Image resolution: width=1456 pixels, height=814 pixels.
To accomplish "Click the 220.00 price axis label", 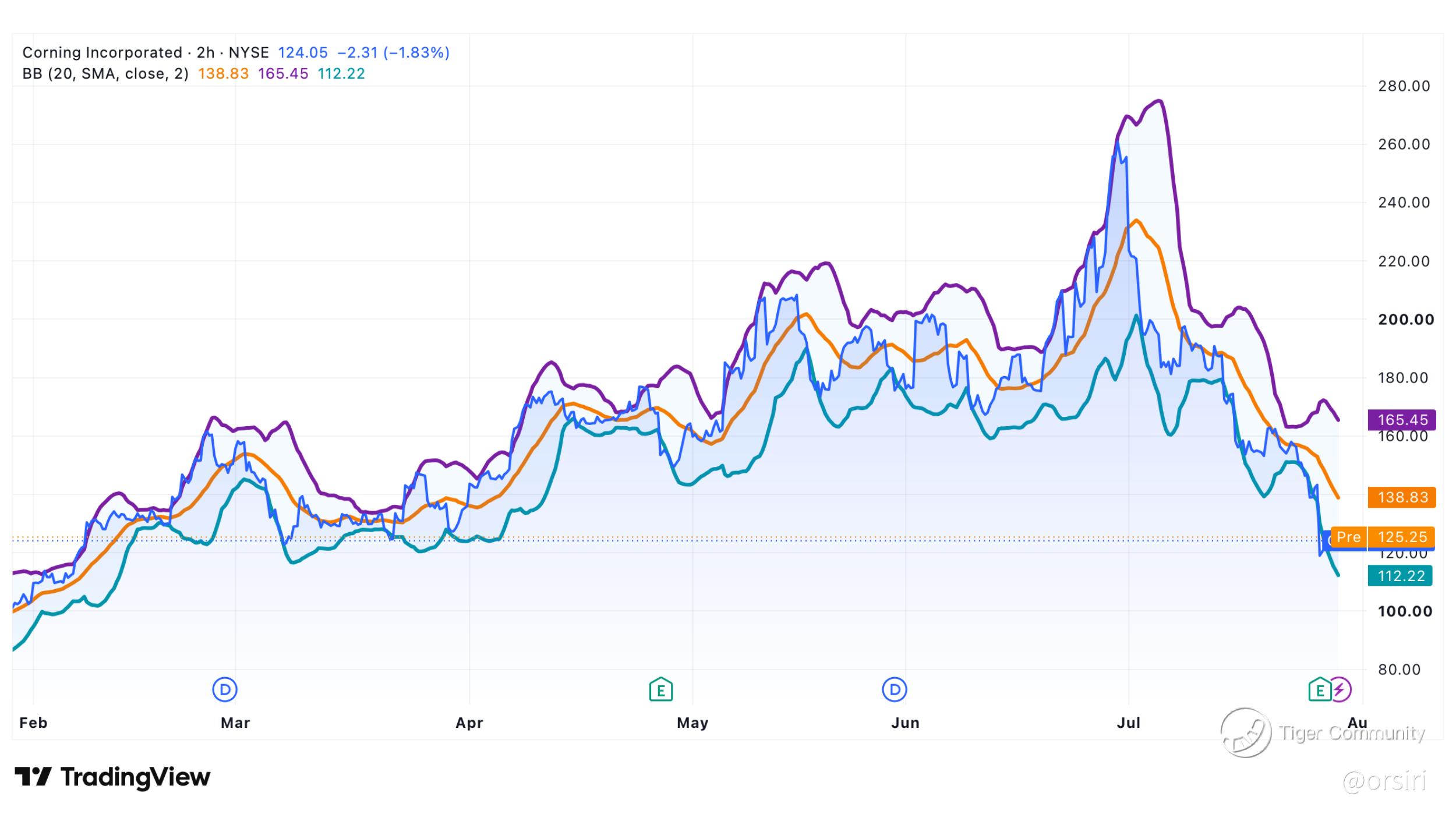I will click(1404, 261).
